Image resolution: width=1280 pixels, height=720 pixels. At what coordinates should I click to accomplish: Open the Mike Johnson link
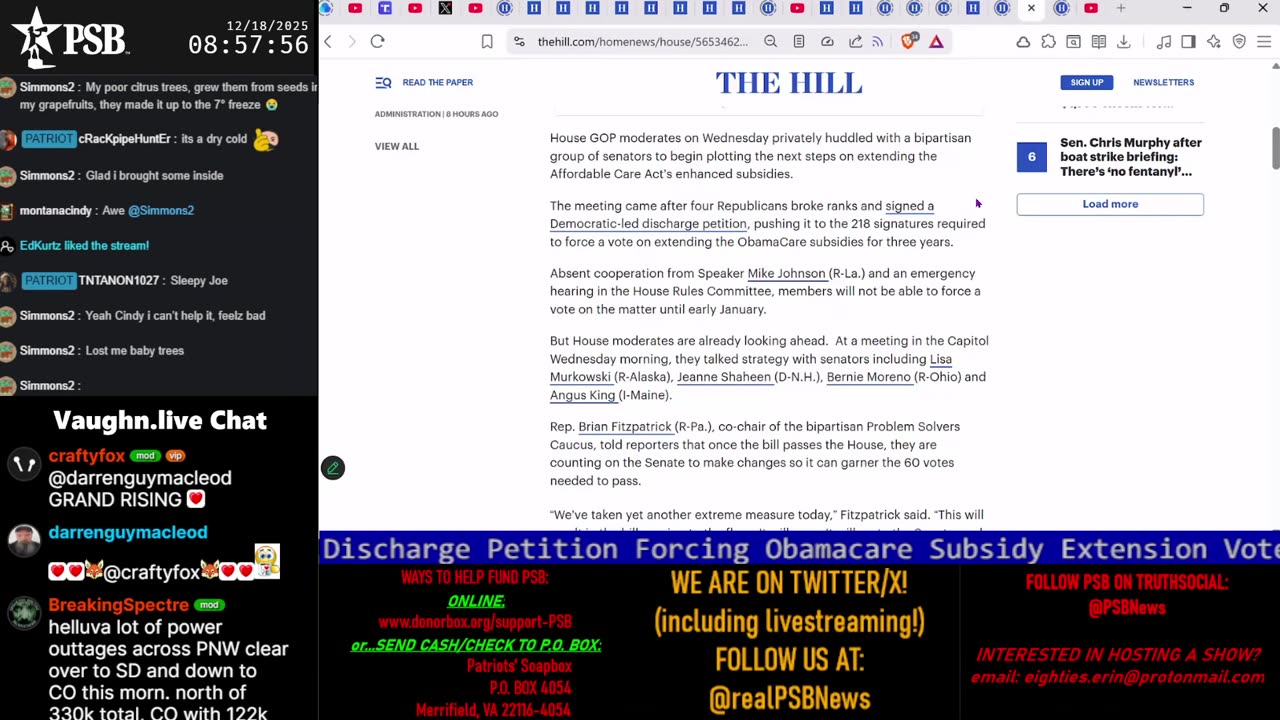[786, 273]
